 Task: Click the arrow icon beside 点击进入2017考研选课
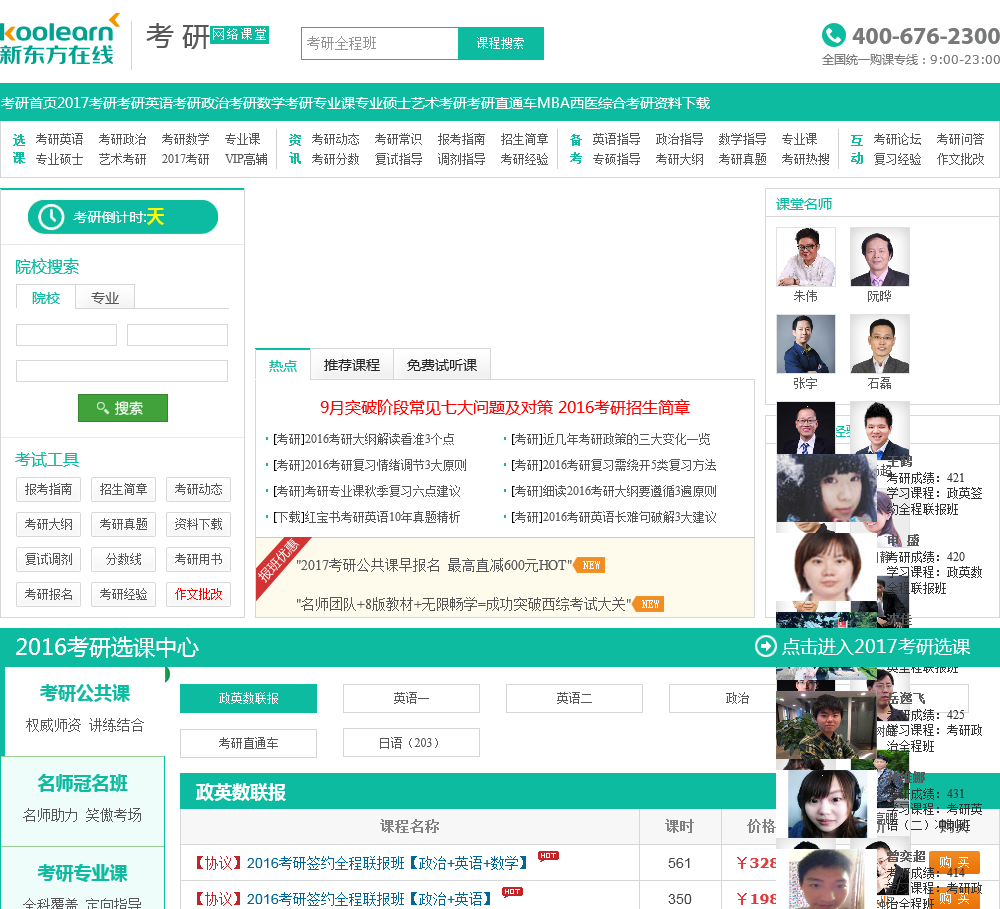pyautogui.click(x=765, y=646)
